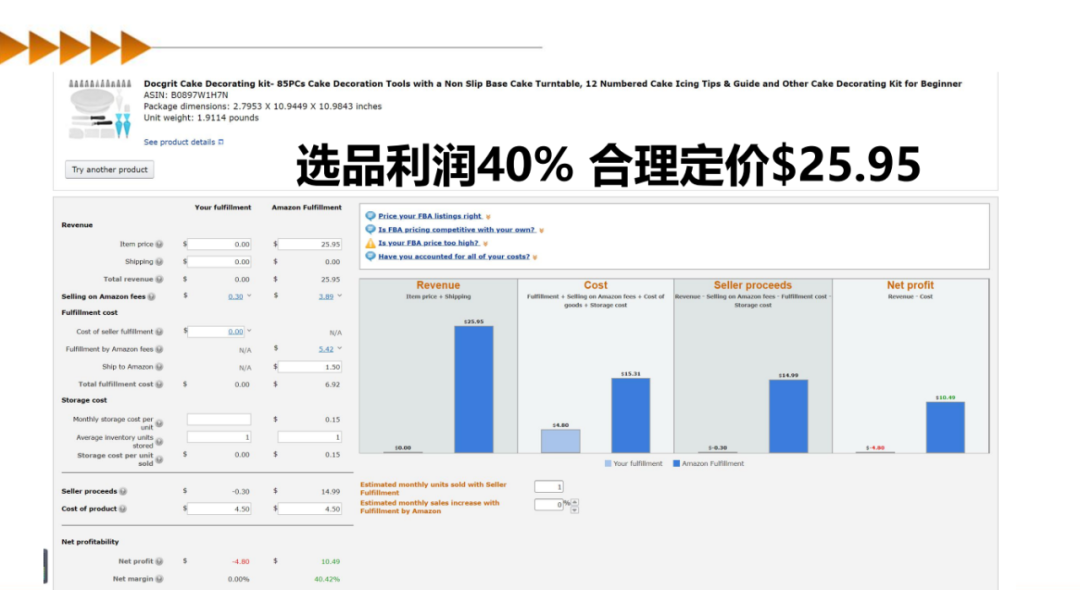
Task: Click Estimated monthly sales increase percent field
Action: coord(549,505)
